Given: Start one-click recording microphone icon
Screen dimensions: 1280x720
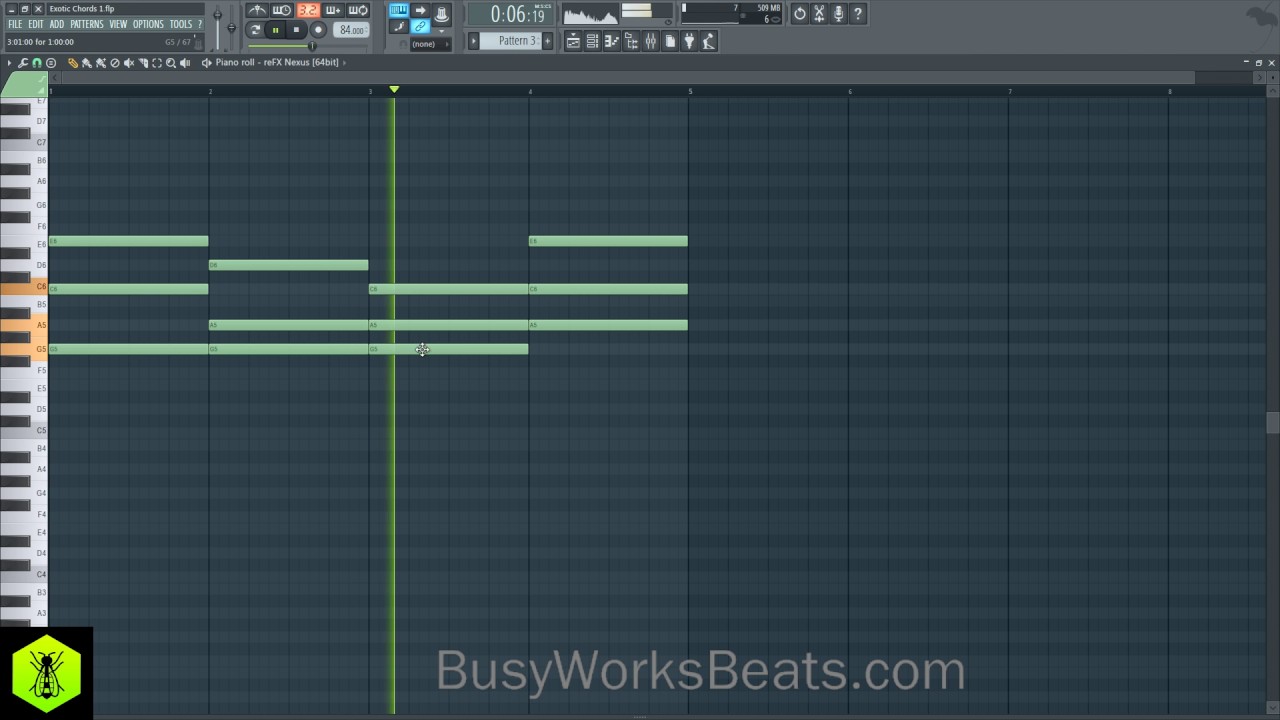Looking at the screenshot, I should tap(838, 14).
